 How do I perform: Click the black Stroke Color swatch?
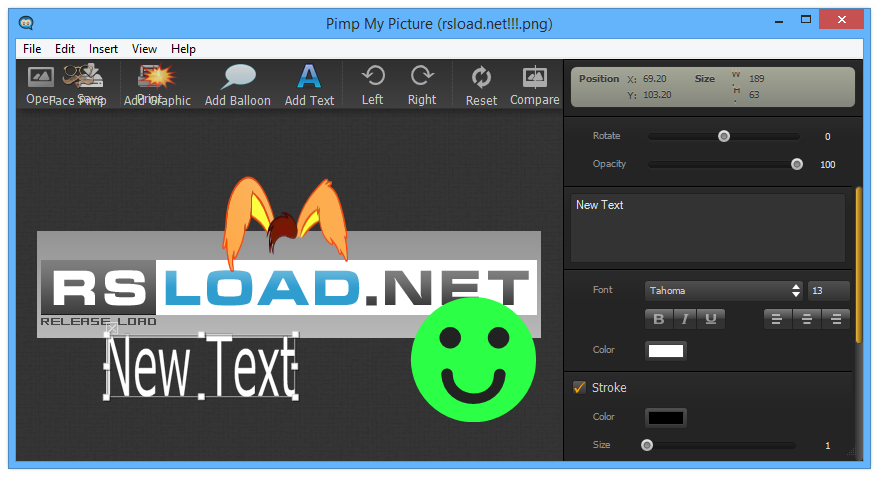click(666, 418)
